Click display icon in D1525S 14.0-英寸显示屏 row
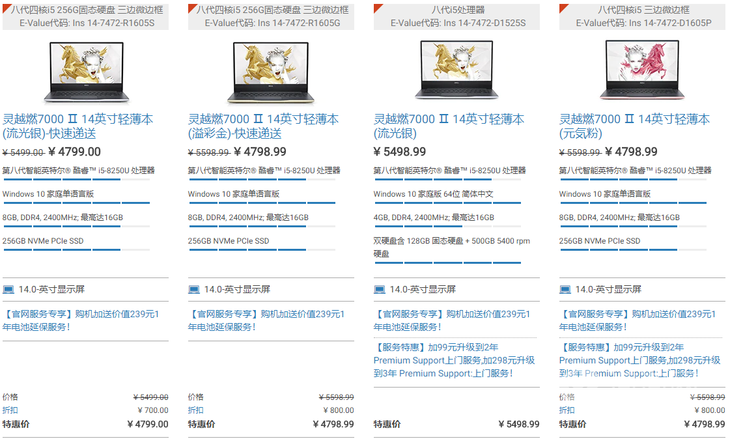This screenshot has width=730, height=439. pyautogui.click(x=379, y=290)
